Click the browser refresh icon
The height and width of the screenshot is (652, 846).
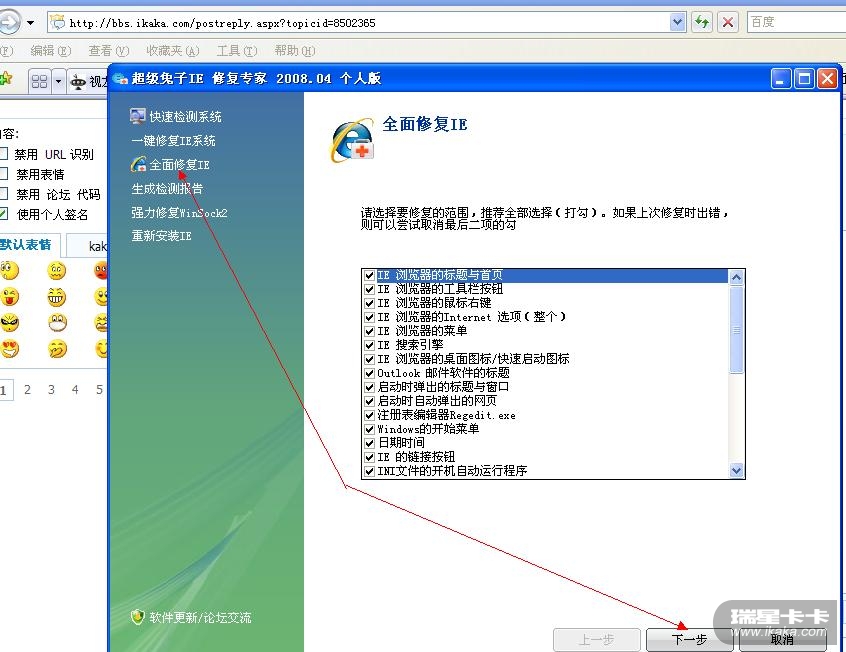[701, 22]
